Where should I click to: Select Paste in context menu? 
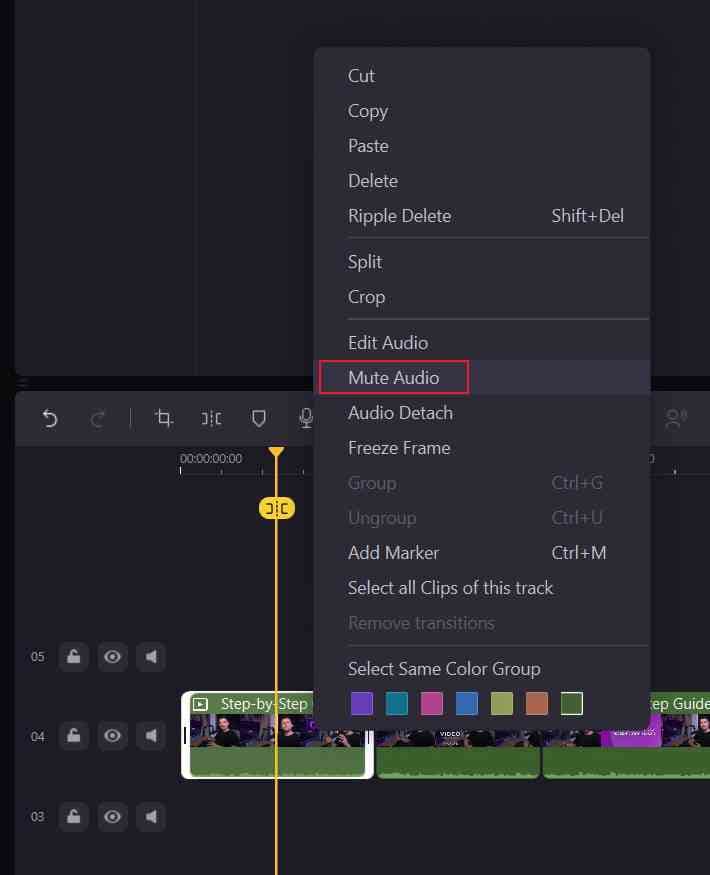pos(482,146)
